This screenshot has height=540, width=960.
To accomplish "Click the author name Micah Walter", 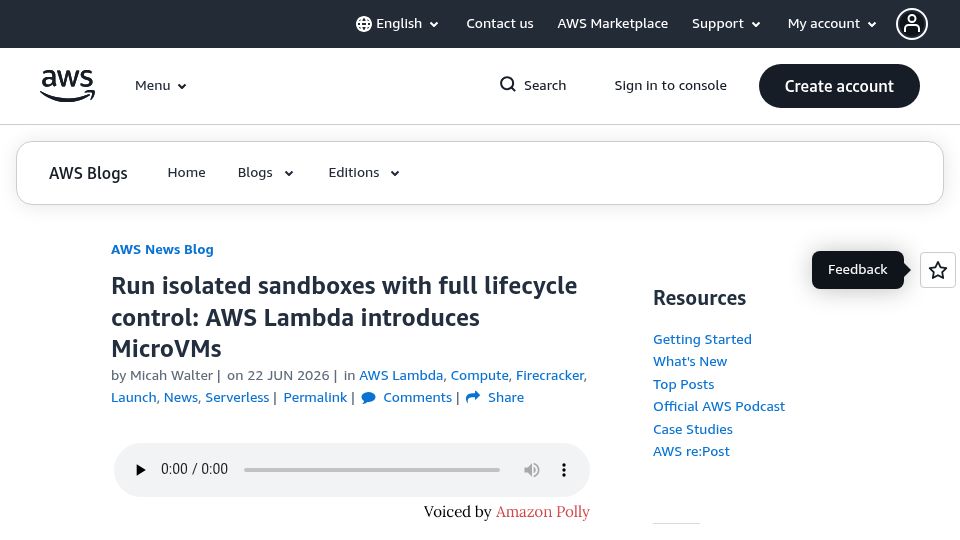I will click(171, 375).
